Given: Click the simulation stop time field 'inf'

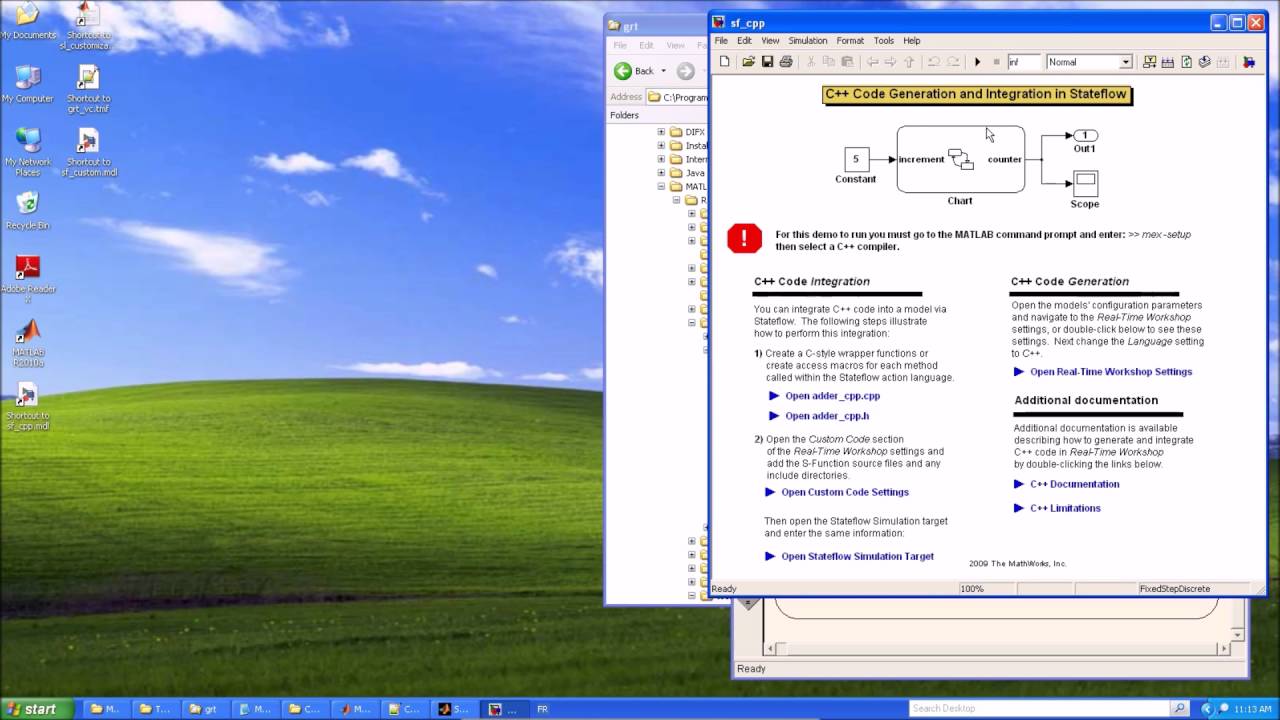Looking at the screenshot, I should pos(1023,62).
